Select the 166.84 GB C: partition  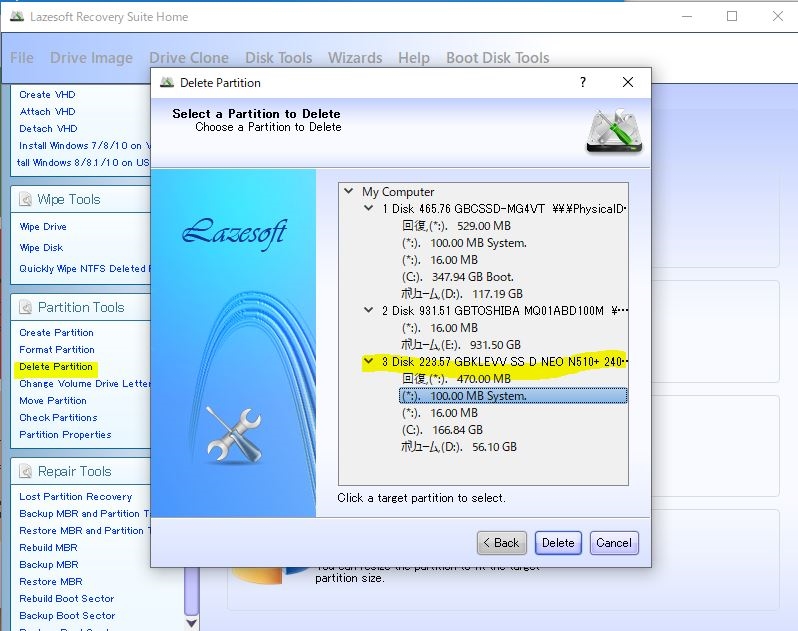(442, 430)
